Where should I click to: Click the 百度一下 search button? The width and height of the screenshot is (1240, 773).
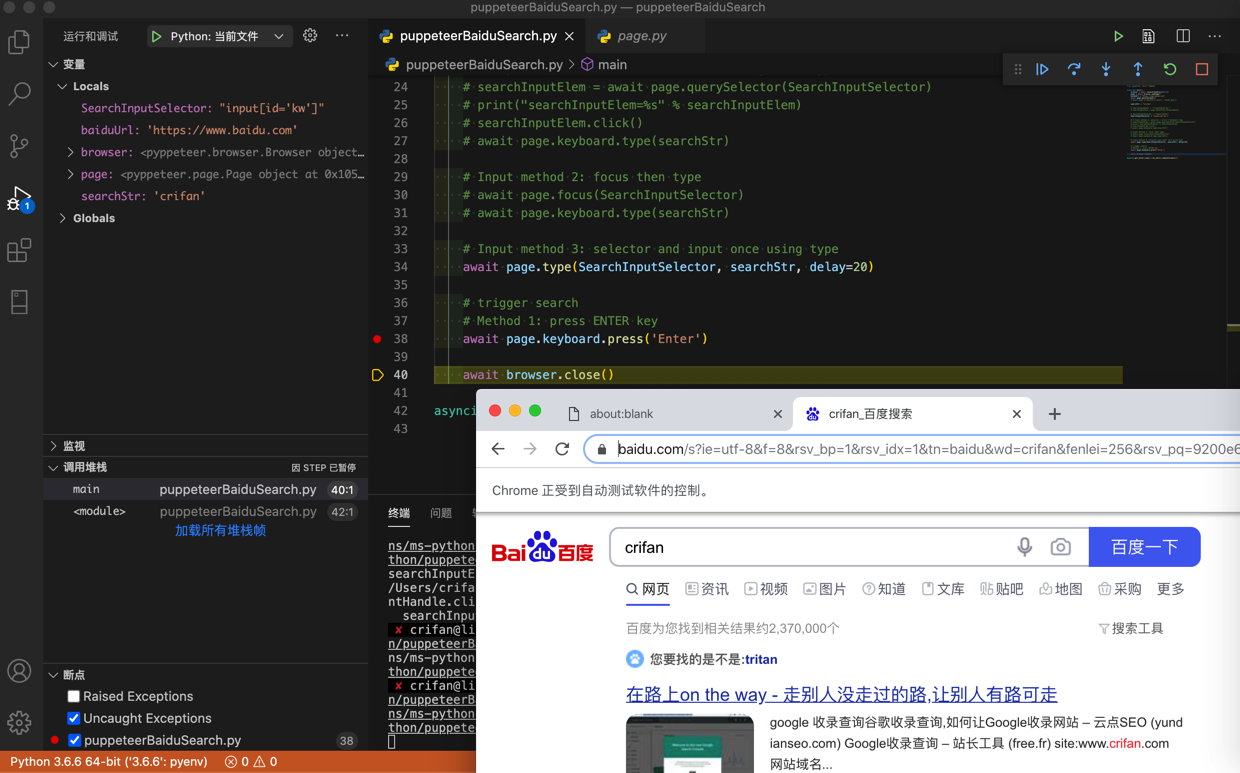pos(1144,547)
